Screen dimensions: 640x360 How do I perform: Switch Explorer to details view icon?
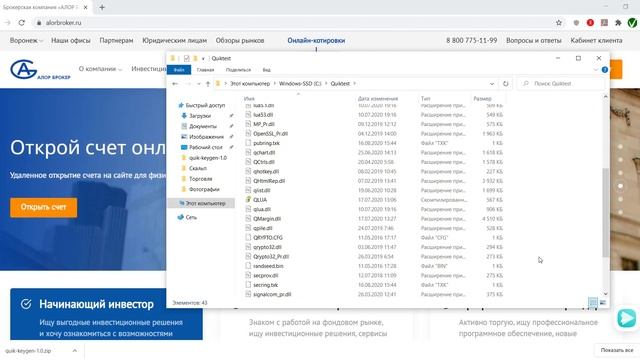(593, 302)
